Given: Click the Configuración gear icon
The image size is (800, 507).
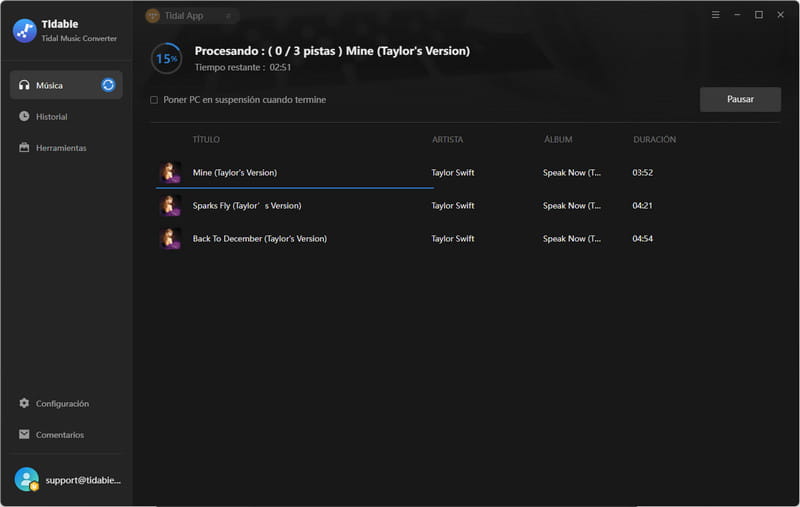Looking at the screenshot, I should (24, 403).
